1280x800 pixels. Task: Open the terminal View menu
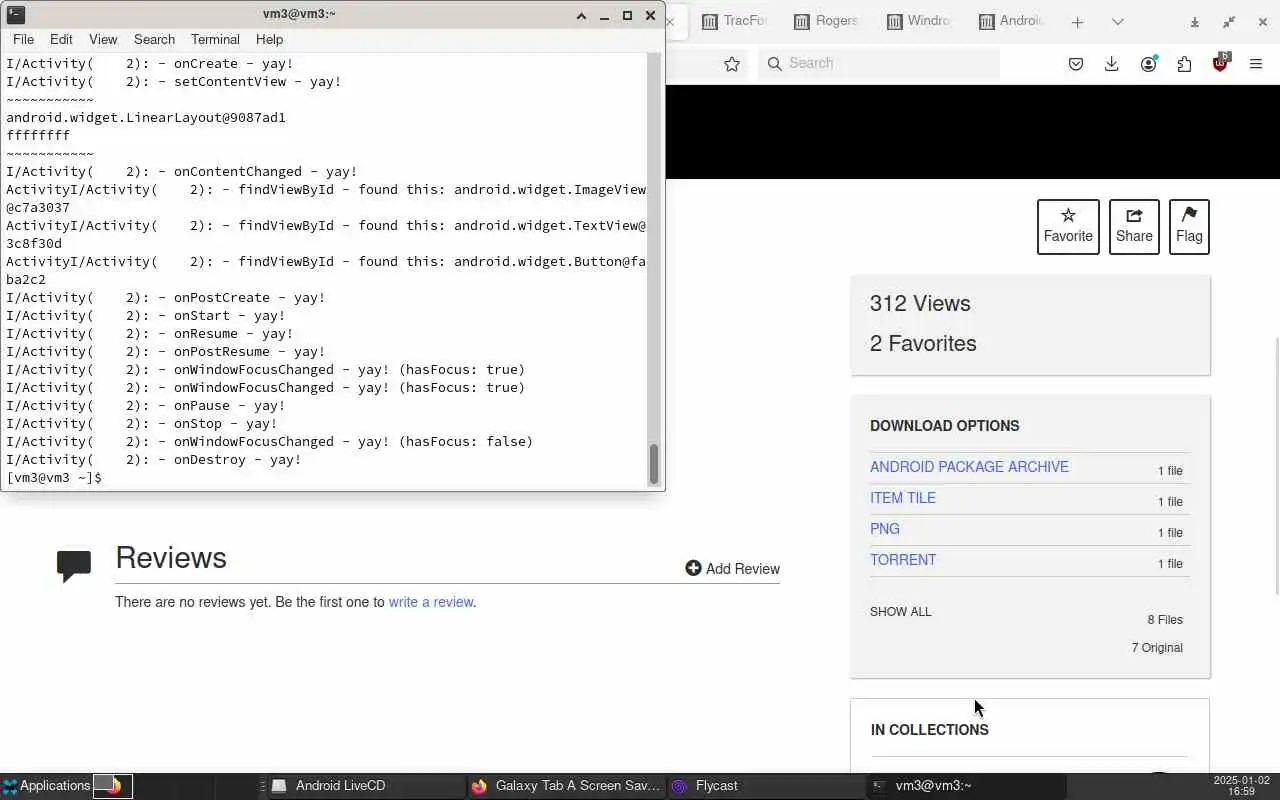coord(103,39)
